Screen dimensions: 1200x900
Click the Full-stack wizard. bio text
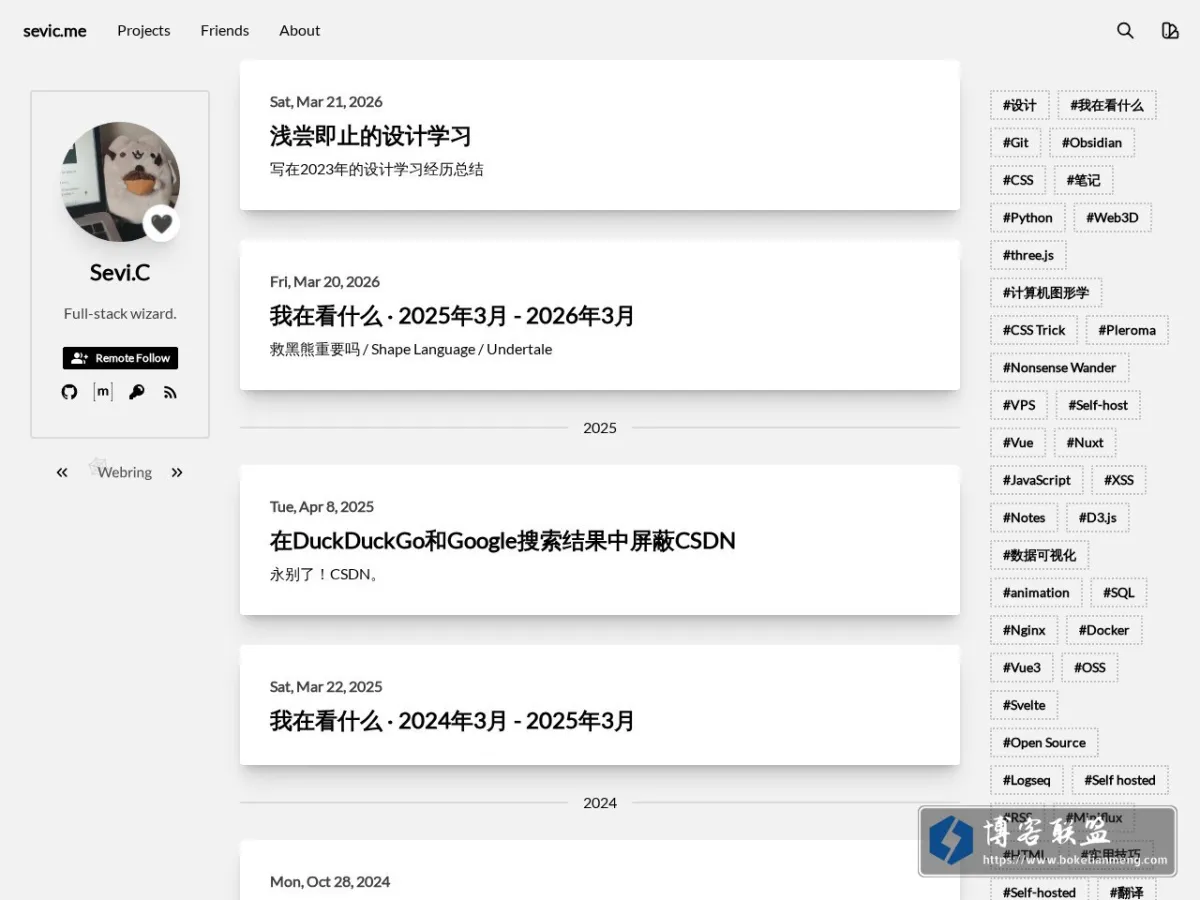point(120,314)
